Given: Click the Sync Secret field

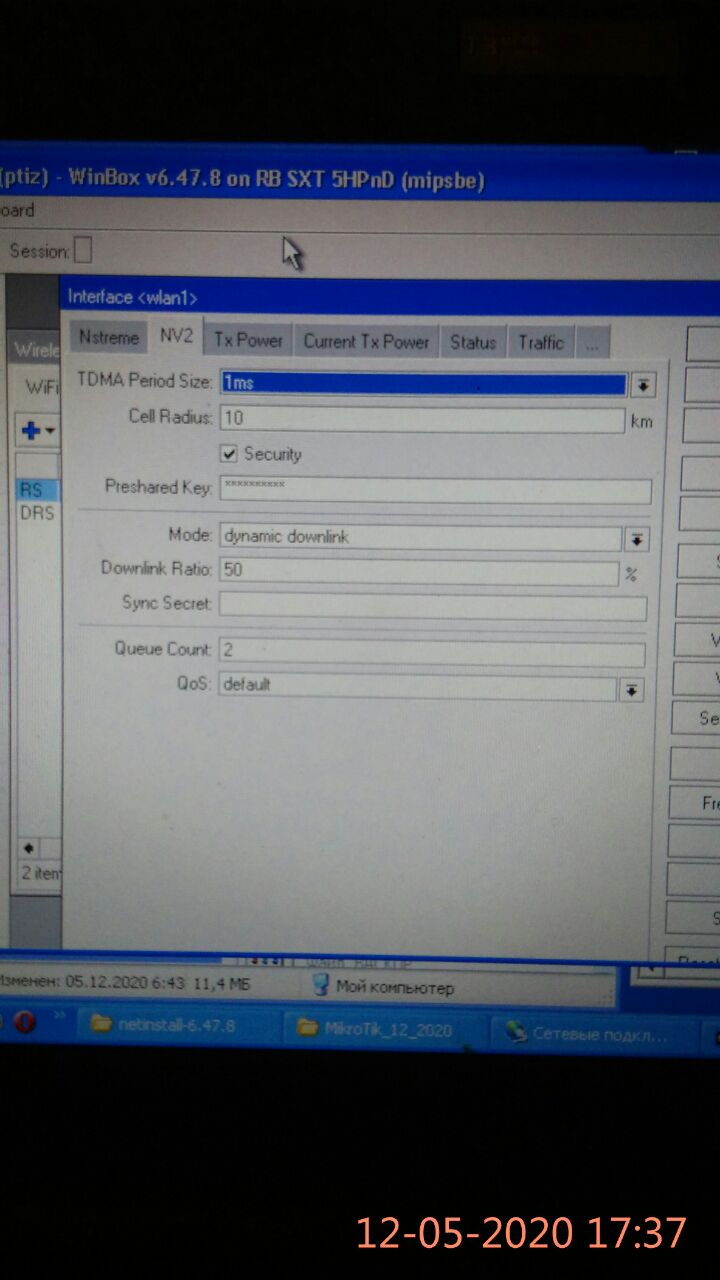Looking at the screenshot, I should coord(433,607).
